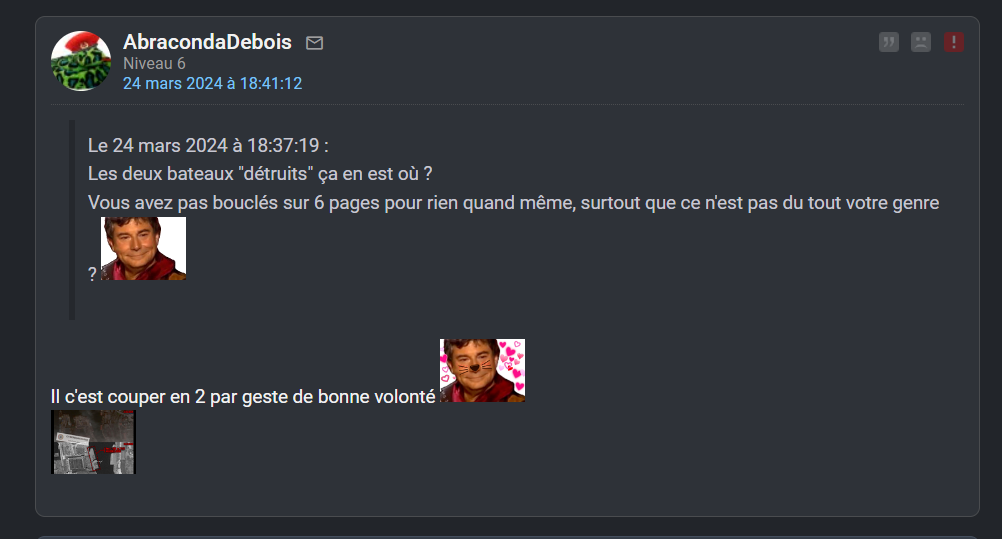The image size is (1002, 539).
Task: Send private message via envelope icon
Action: [x=314, y=43]
